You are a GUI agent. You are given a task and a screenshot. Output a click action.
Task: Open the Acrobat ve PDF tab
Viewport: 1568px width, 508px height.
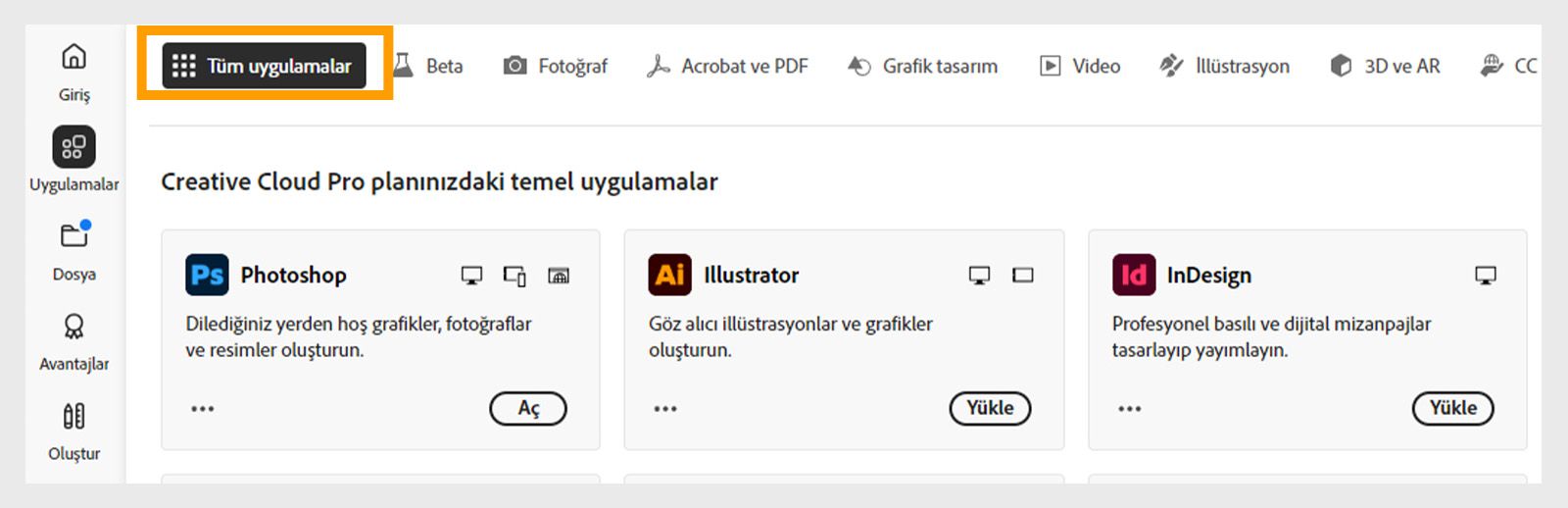[x=727, y=66]
